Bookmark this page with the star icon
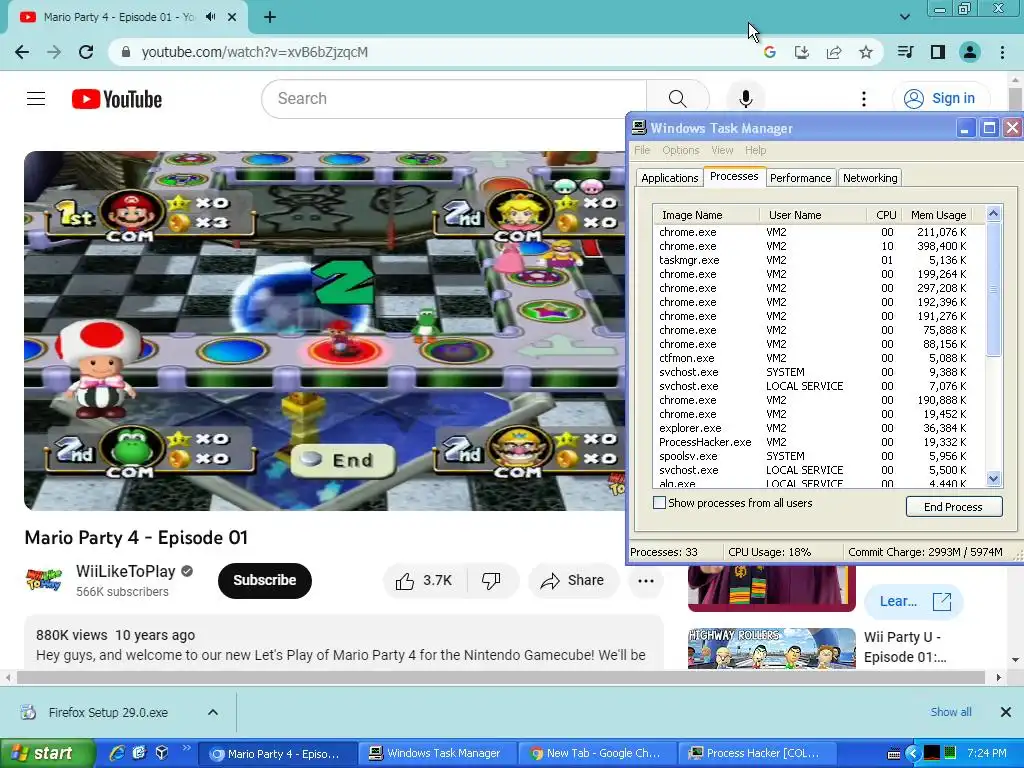 point(866,52)
